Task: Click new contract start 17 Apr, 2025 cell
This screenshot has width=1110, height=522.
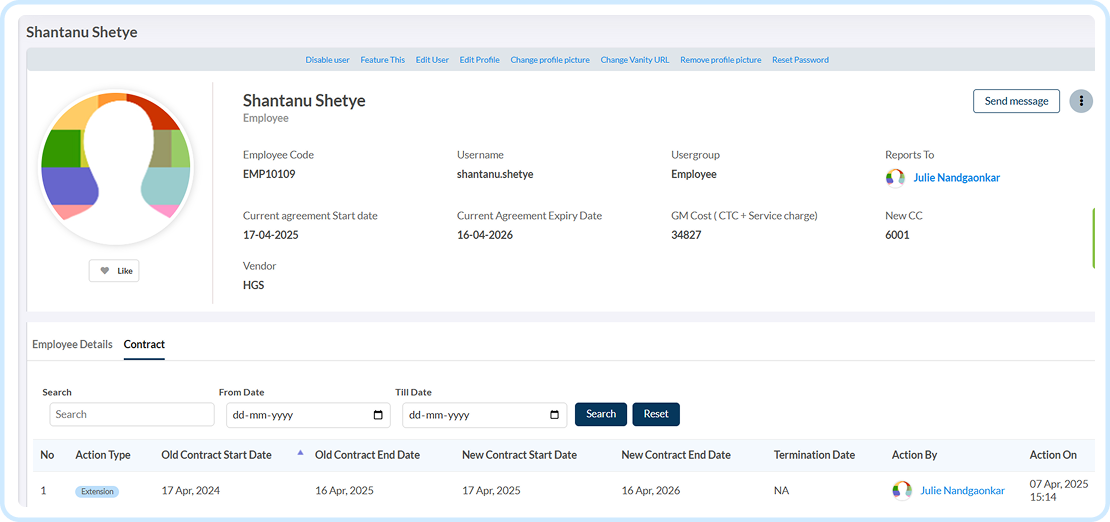Action: coord(491,490)
